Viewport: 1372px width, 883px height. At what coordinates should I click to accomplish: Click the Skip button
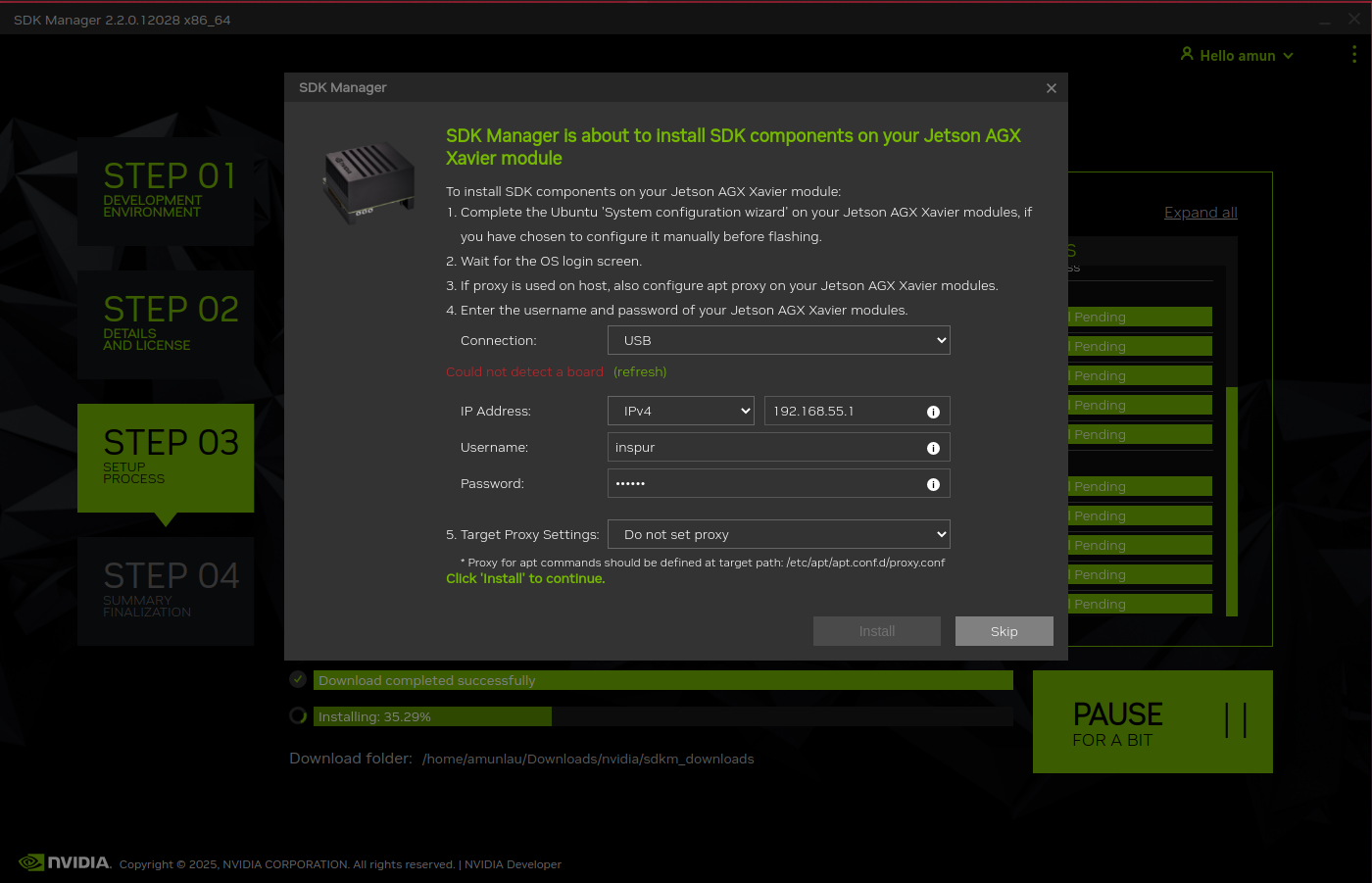click(1004, 631)
